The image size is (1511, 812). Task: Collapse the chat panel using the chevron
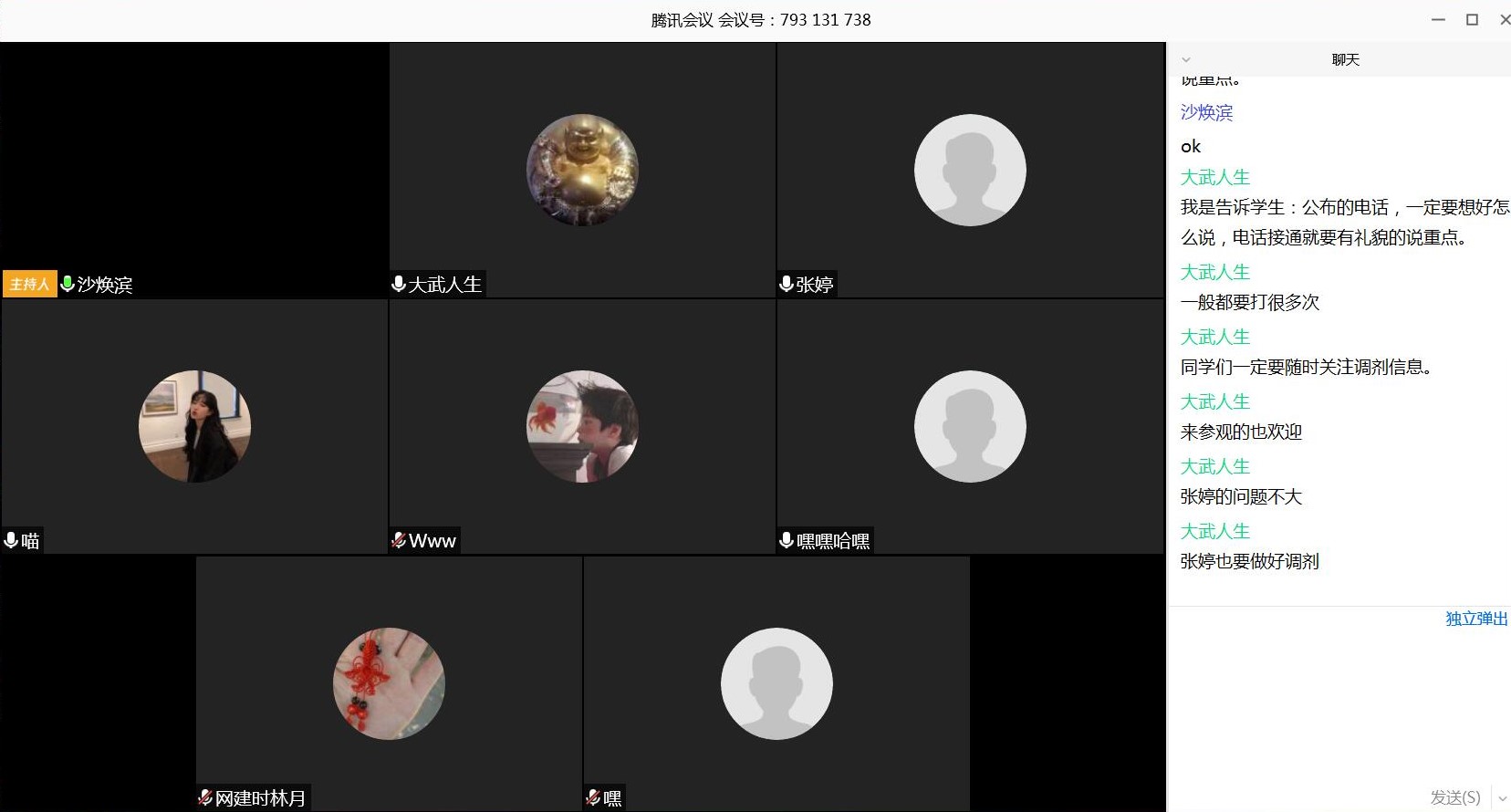(x=1186, y=60)
